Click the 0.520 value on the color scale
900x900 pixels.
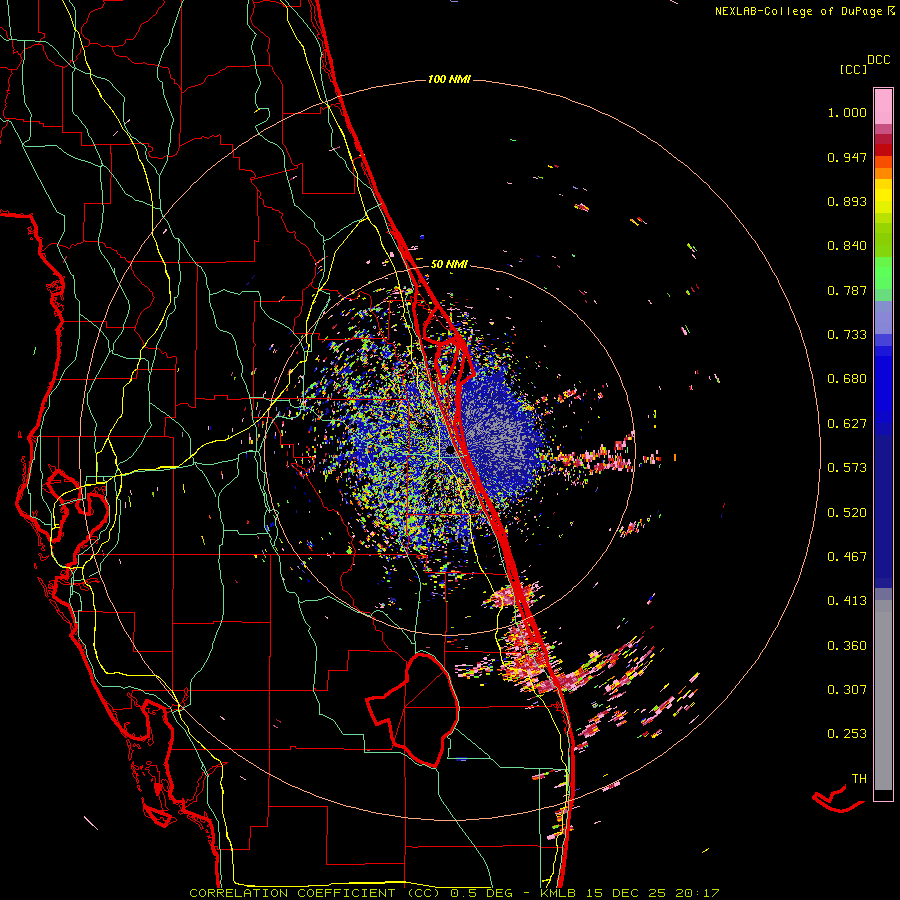(x=847, y=513)
